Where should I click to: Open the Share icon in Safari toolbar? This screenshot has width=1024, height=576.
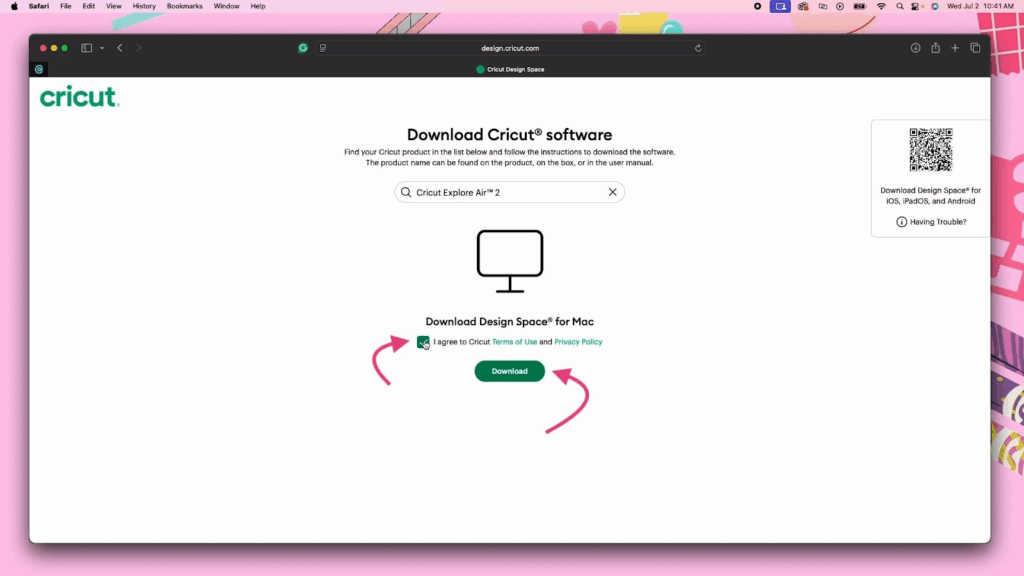(936, 48)
